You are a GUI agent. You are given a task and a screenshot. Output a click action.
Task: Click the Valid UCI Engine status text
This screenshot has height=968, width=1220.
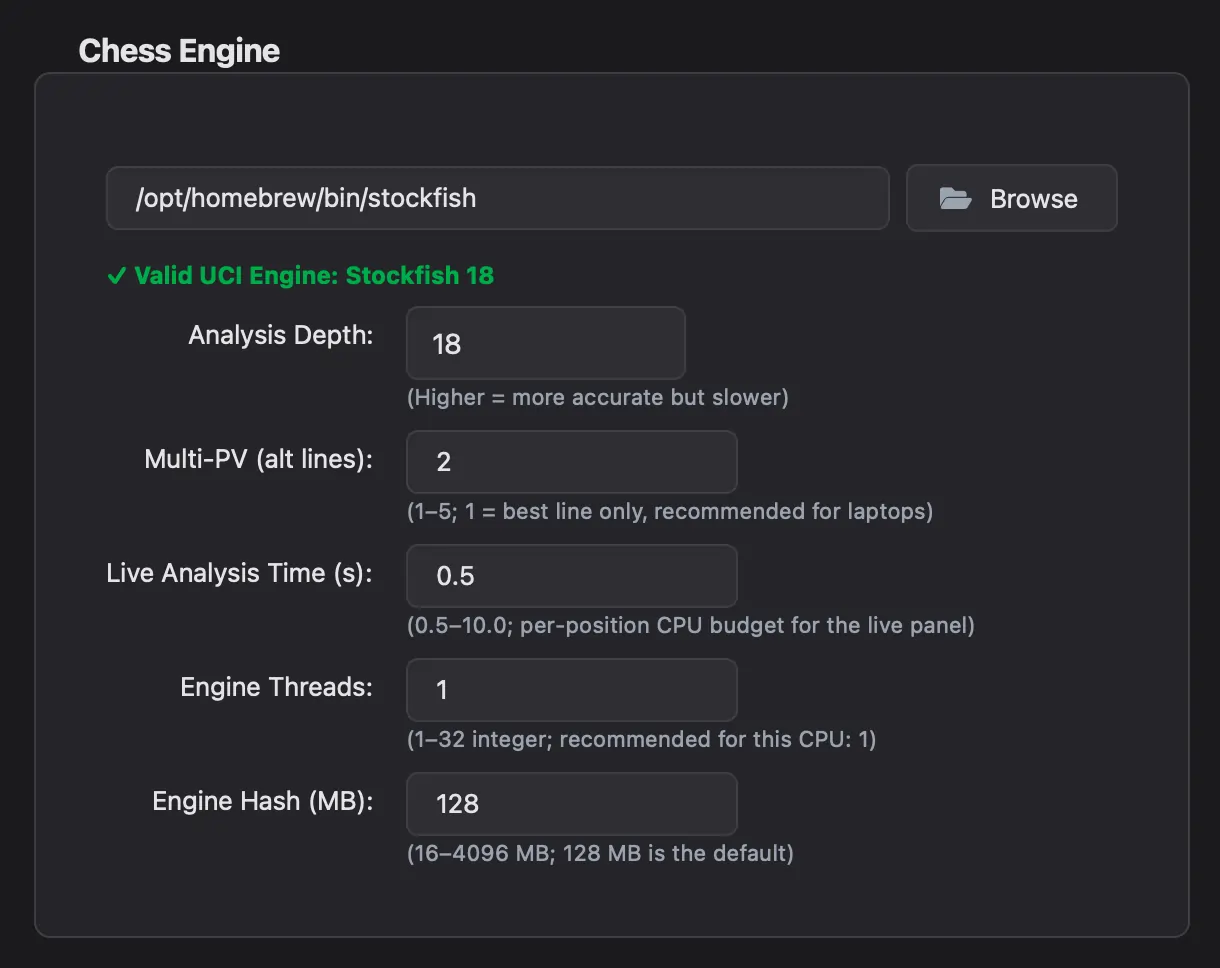314,275
